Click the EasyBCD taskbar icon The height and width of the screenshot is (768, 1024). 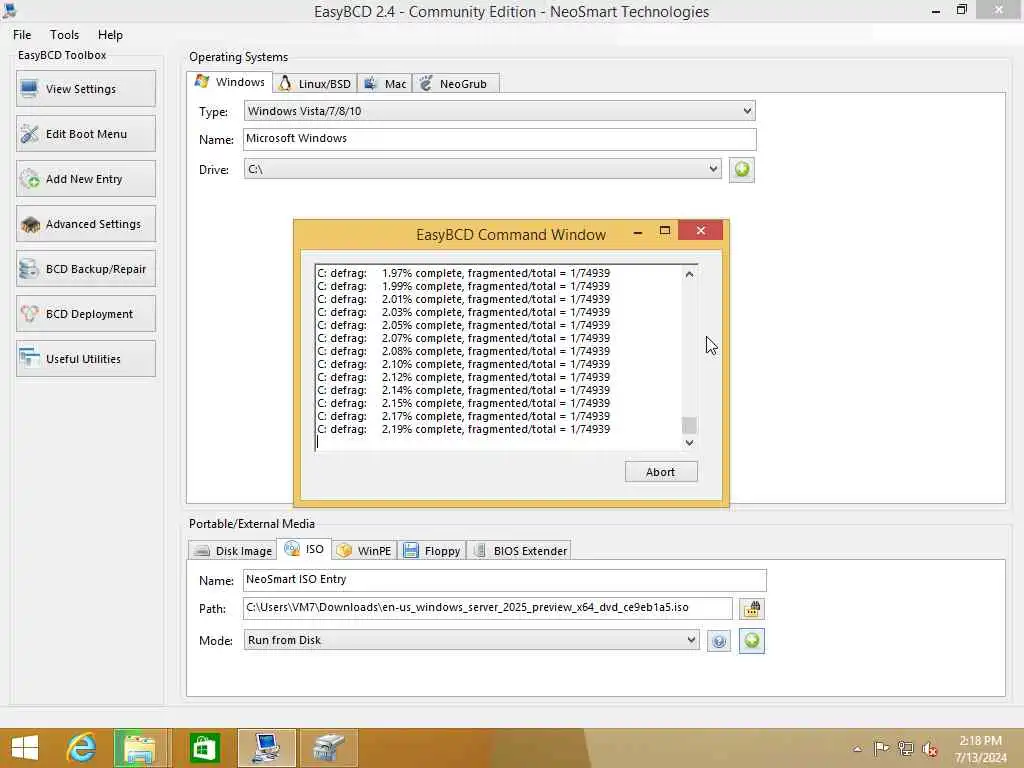(x=266, y=748)
